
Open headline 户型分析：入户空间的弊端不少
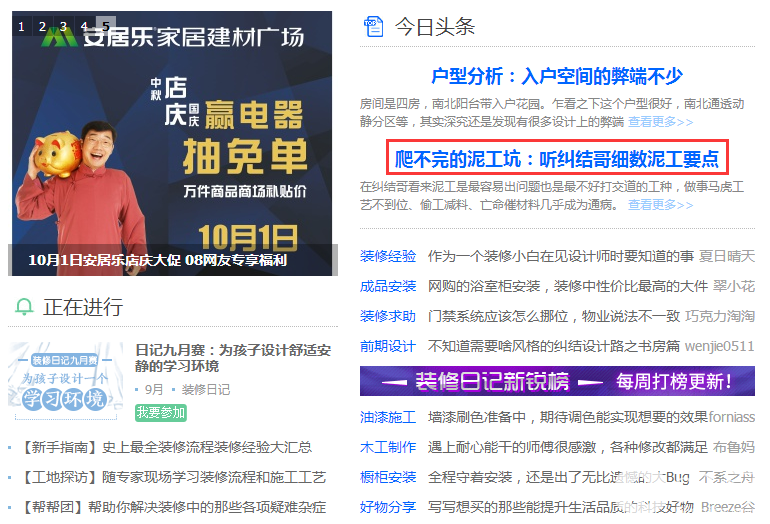coord(557,76)
